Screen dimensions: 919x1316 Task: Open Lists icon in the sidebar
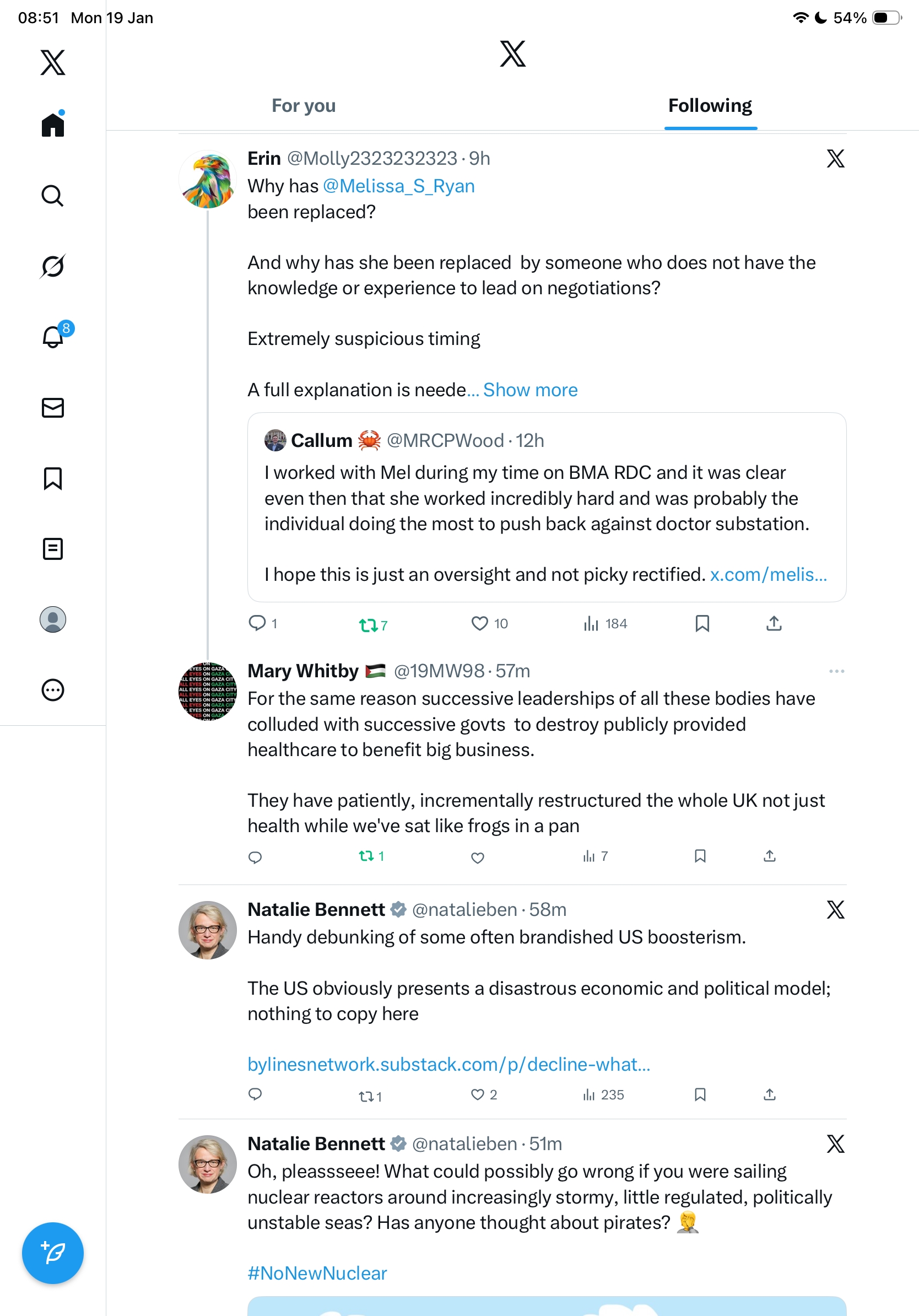tap(53, 549)
